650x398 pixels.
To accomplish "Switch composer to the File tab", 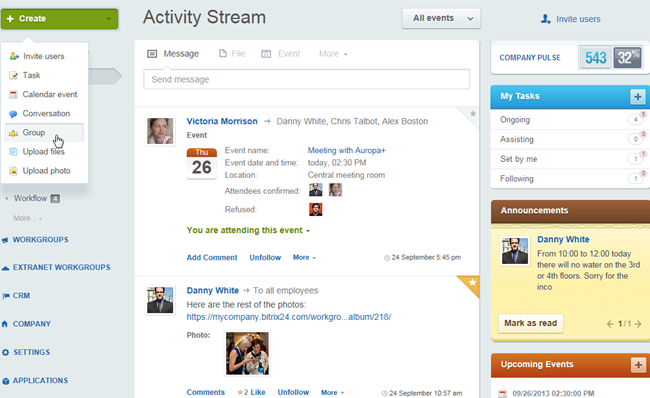I will (x=232, y=54).
